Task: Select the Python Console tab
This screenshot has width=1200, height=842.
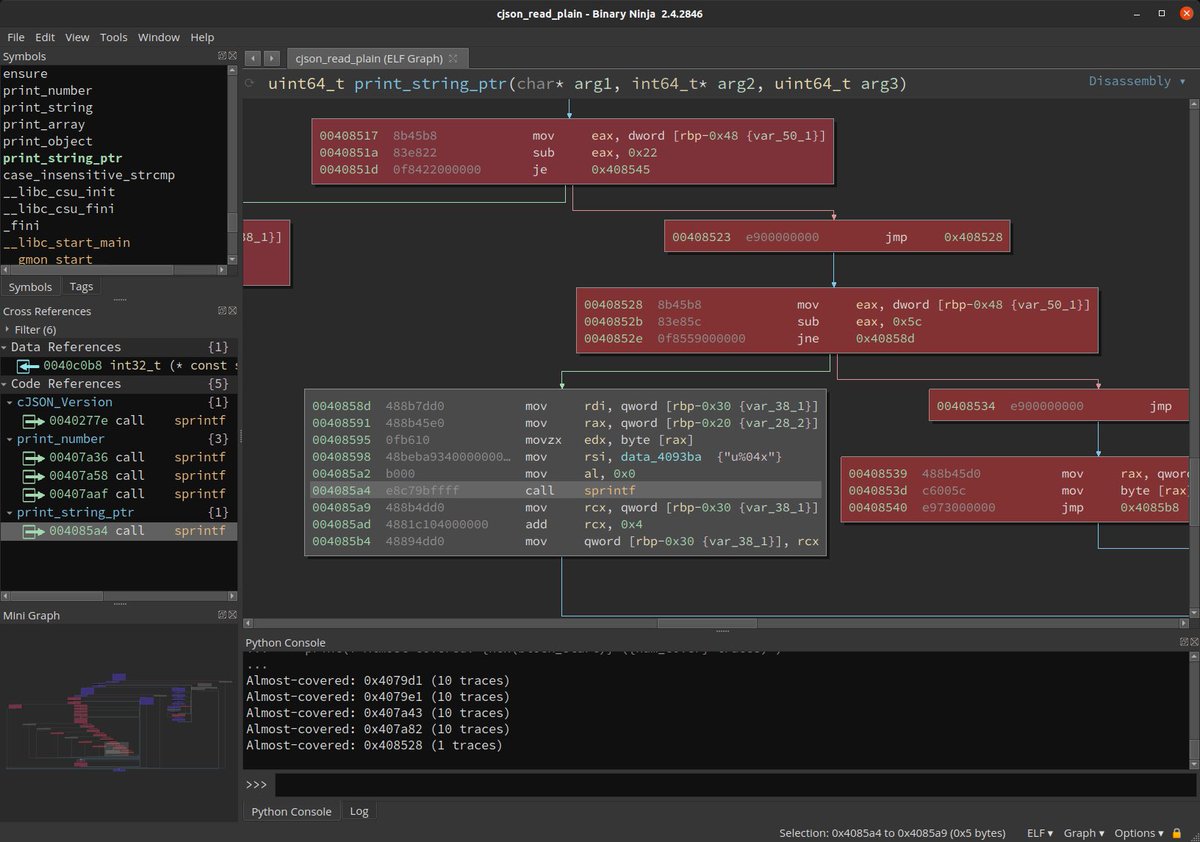Action: coord(291,811)
